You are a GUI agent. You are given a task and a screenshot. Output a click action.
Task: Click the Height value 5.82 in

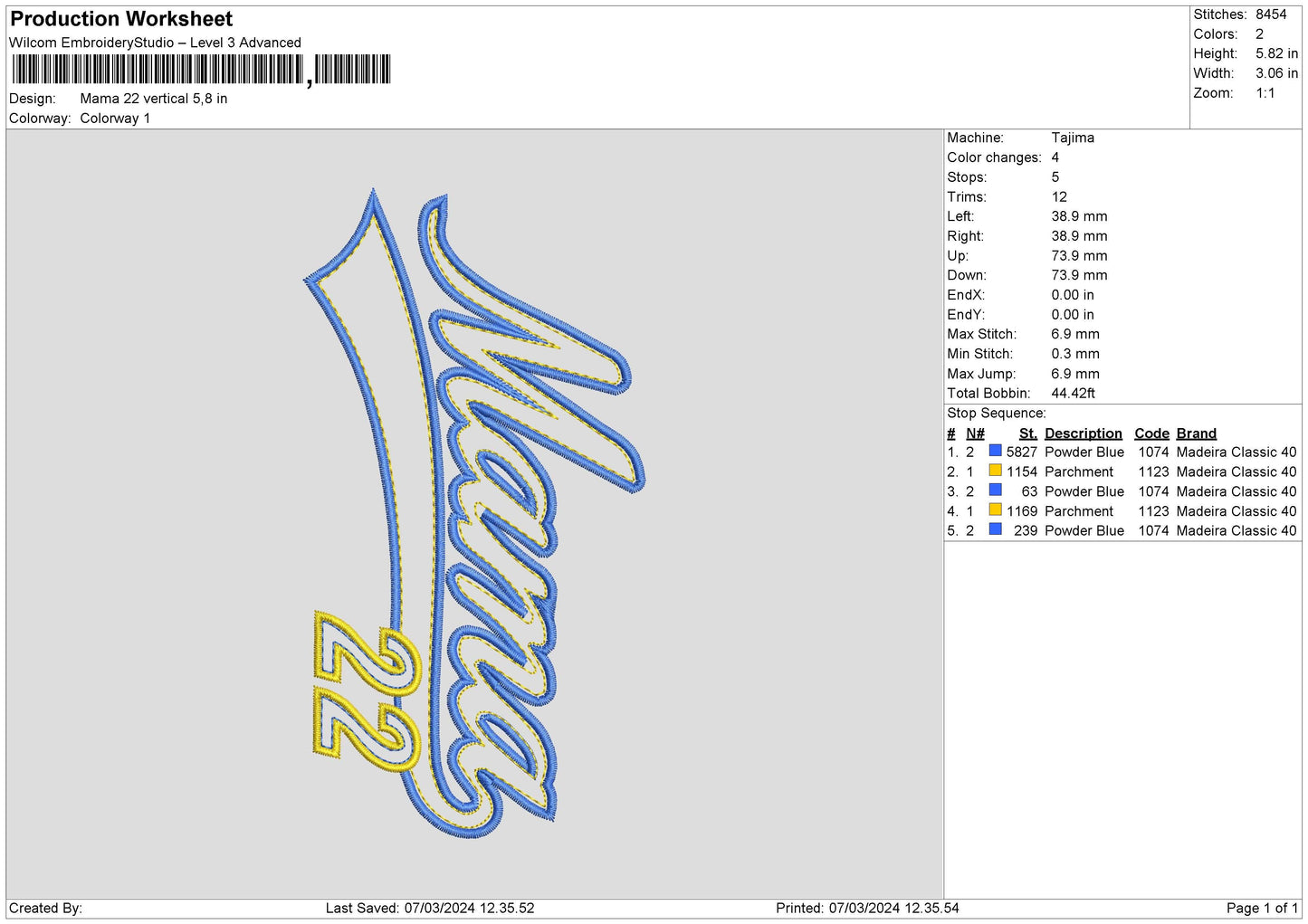(x=1276, y=53)
